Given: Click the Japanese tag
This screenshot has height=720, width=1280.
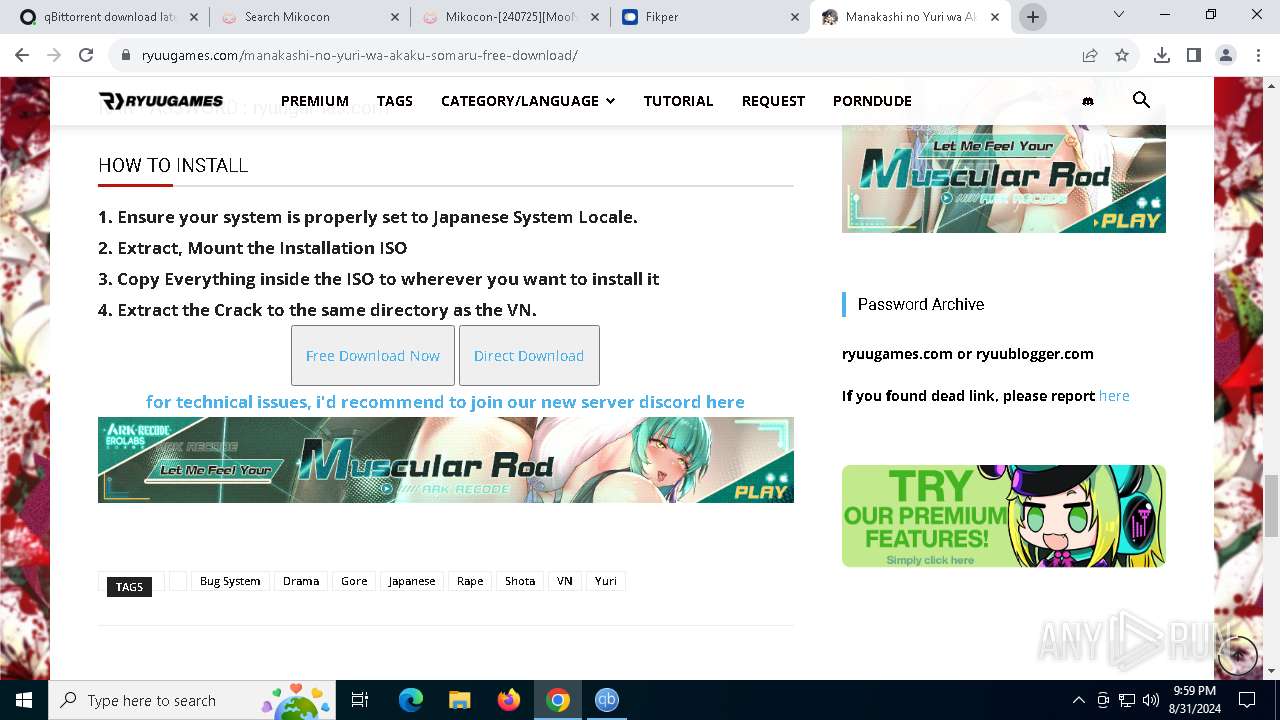Looking at the screenshot, I should point(412,581).
